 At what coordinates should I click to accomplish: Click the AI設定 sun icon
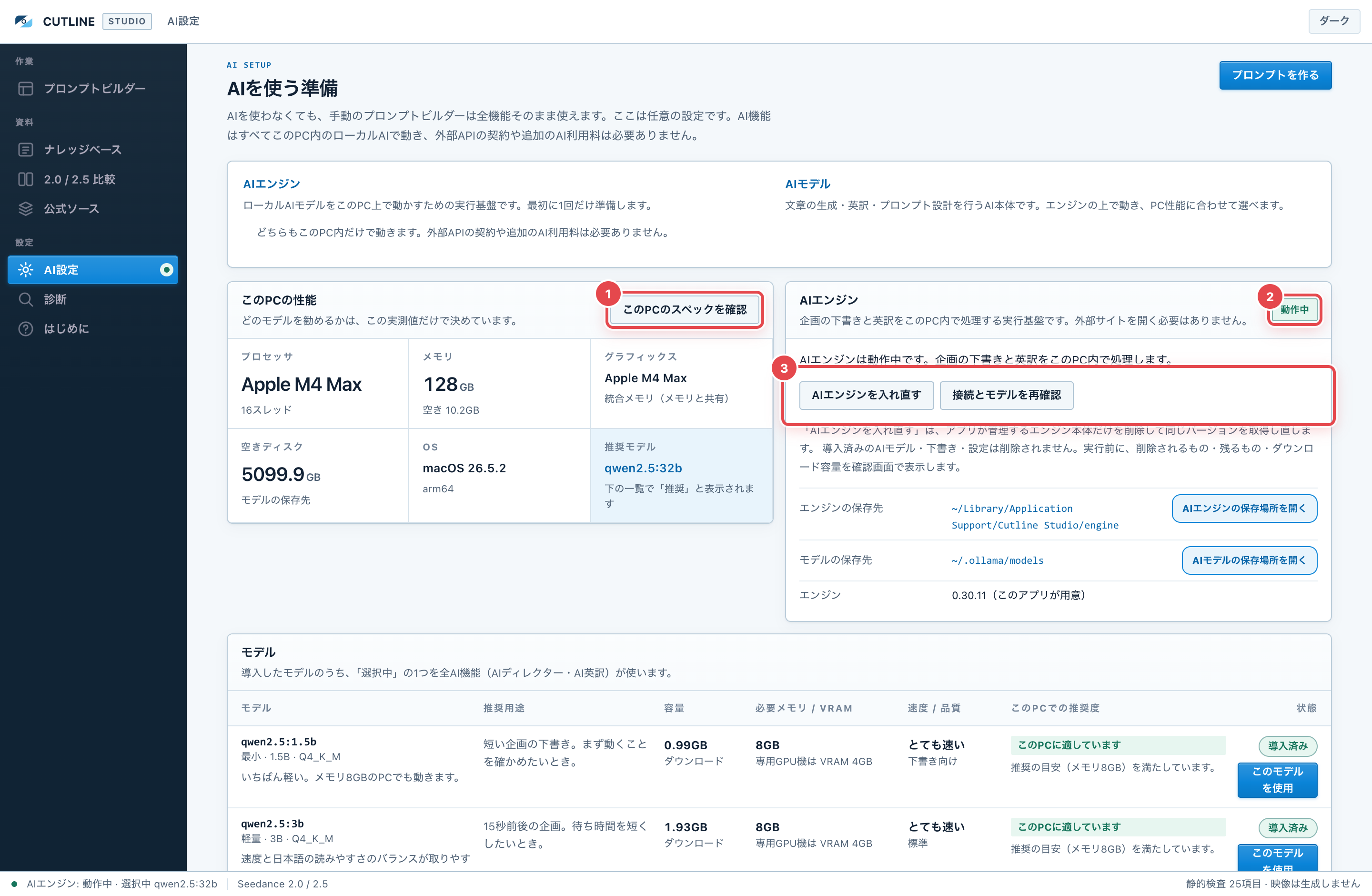25,270
